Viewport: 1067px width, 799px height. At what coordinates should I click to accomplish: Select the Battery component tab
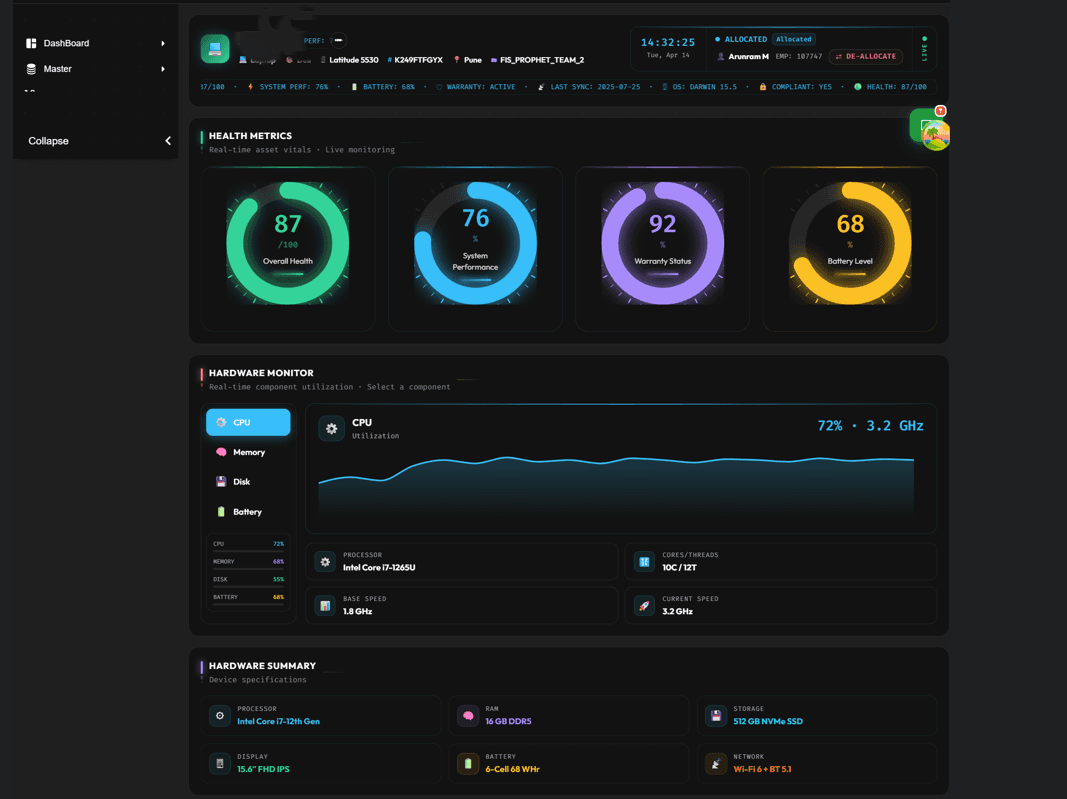(248, 512)
